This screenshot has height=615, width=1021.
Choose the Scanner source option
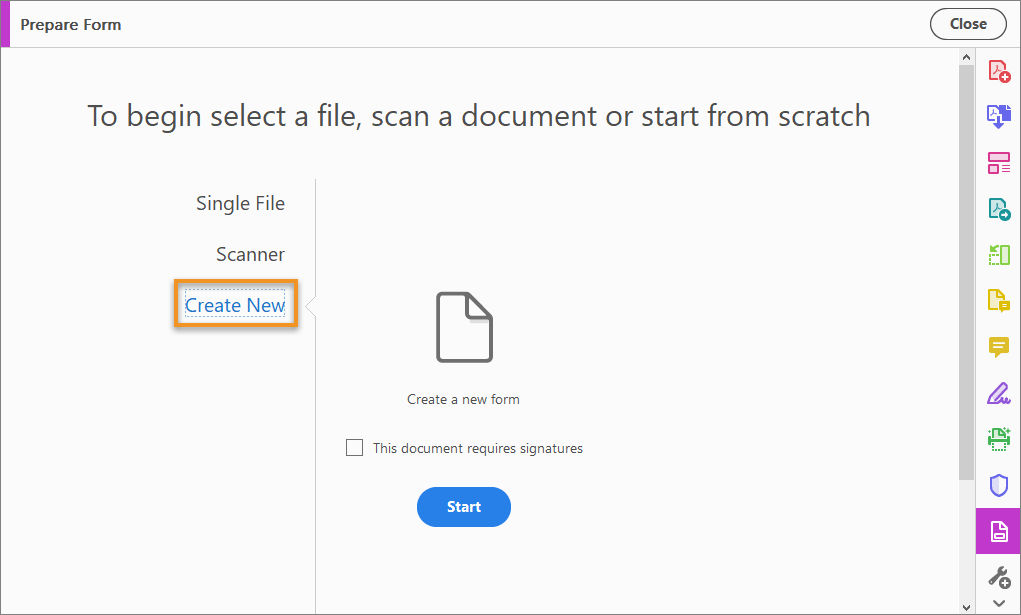(250, 254)
